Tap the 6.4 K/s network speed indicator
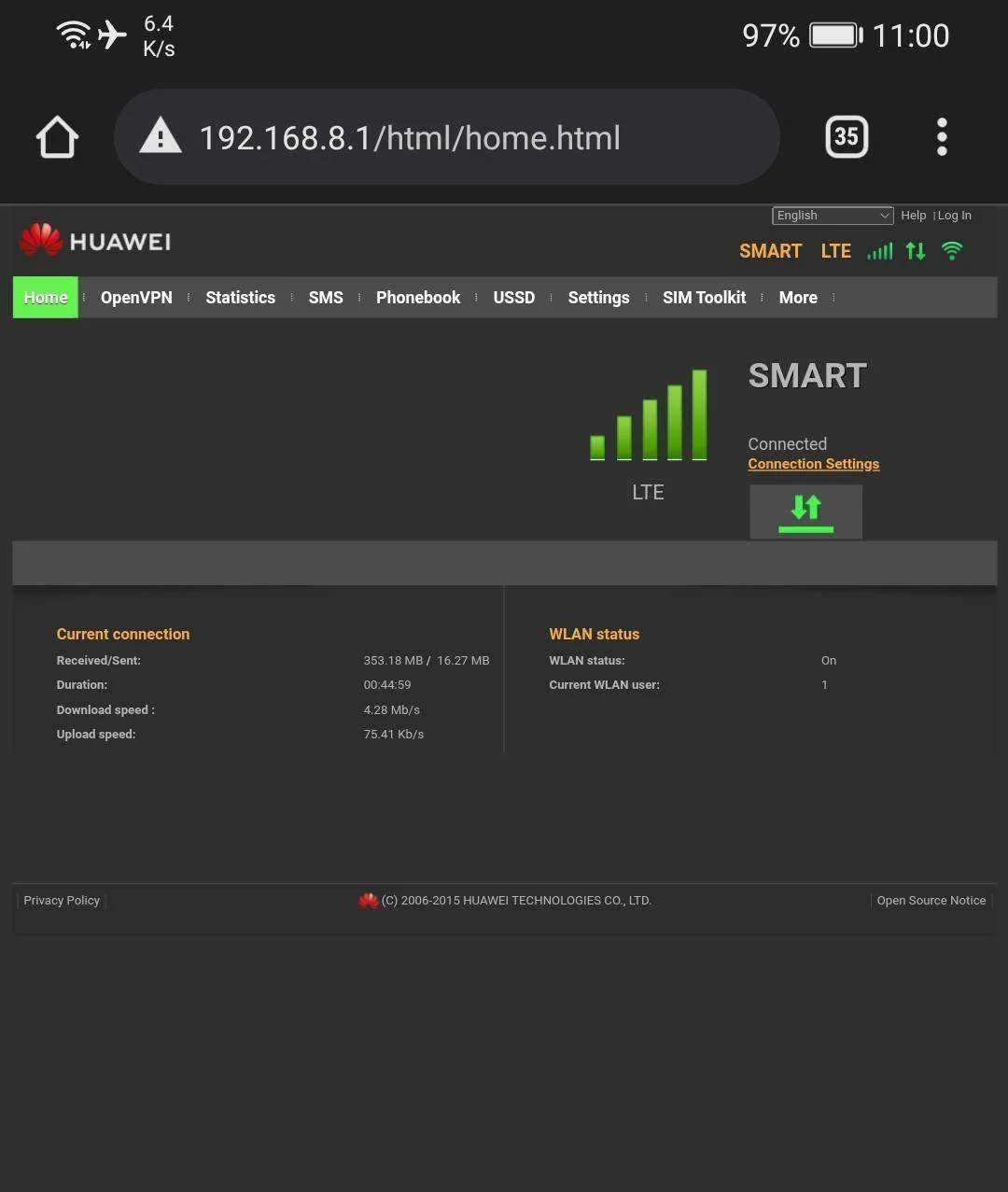Viewport: 1008px width, 1192px height. point(160,36)
